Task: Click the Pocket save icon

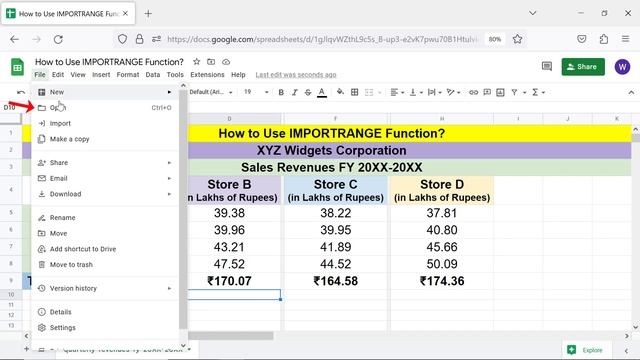Action: pos(582,39)
